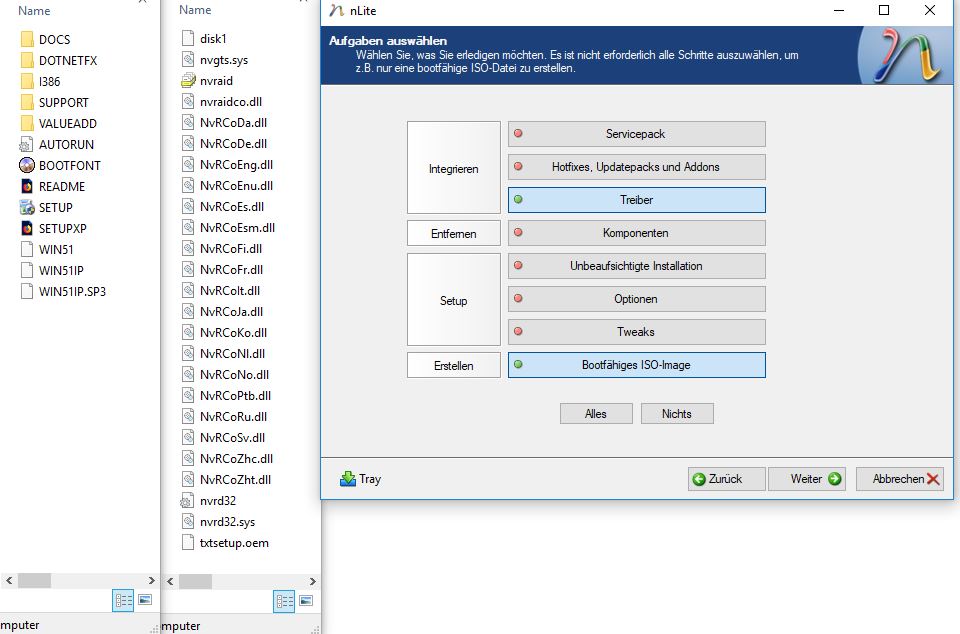Click the Alles button
The image size is (960, 634).
tap(596, 414)
